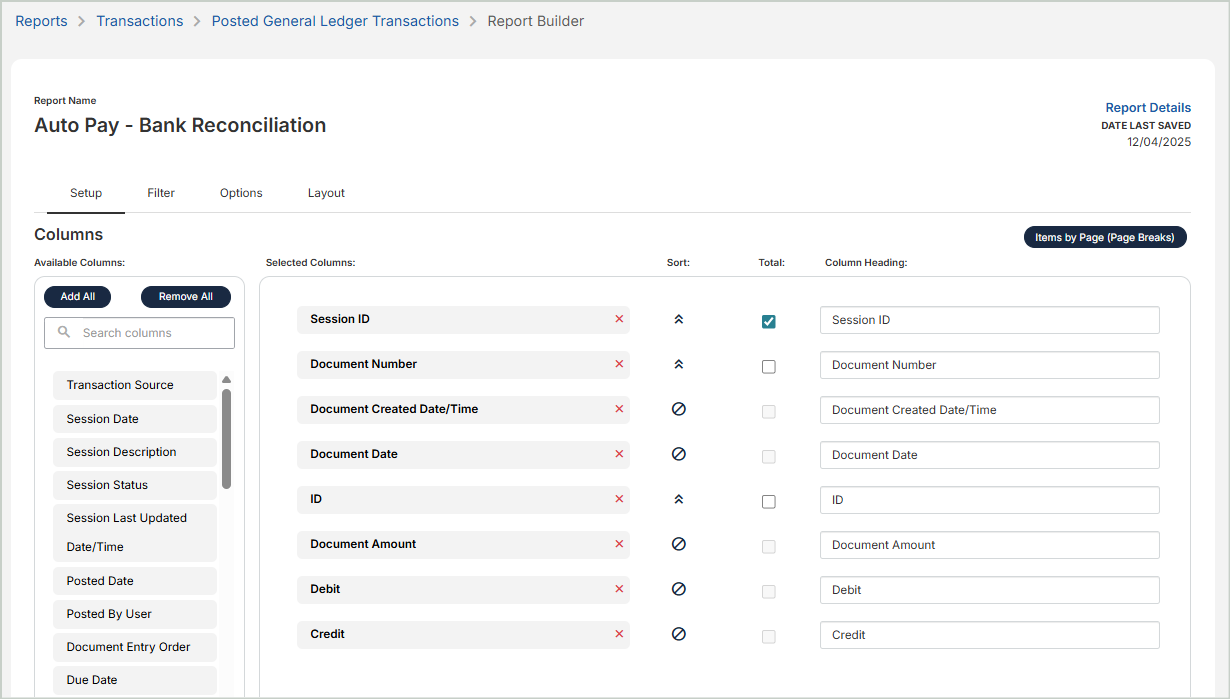
Task: Switch to the Filter tab
Action: 161,193
